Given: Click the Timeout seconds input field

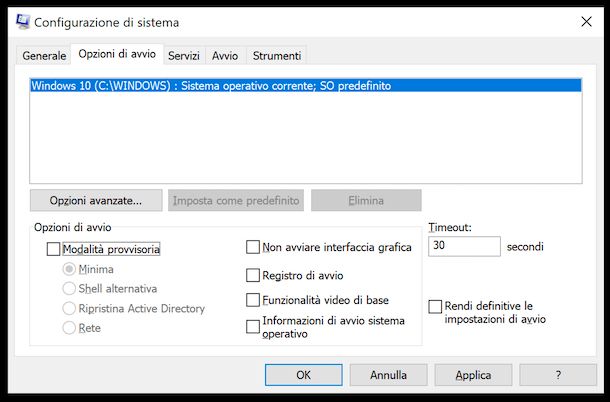Looking at the screenshot, I should pos(464,246).
